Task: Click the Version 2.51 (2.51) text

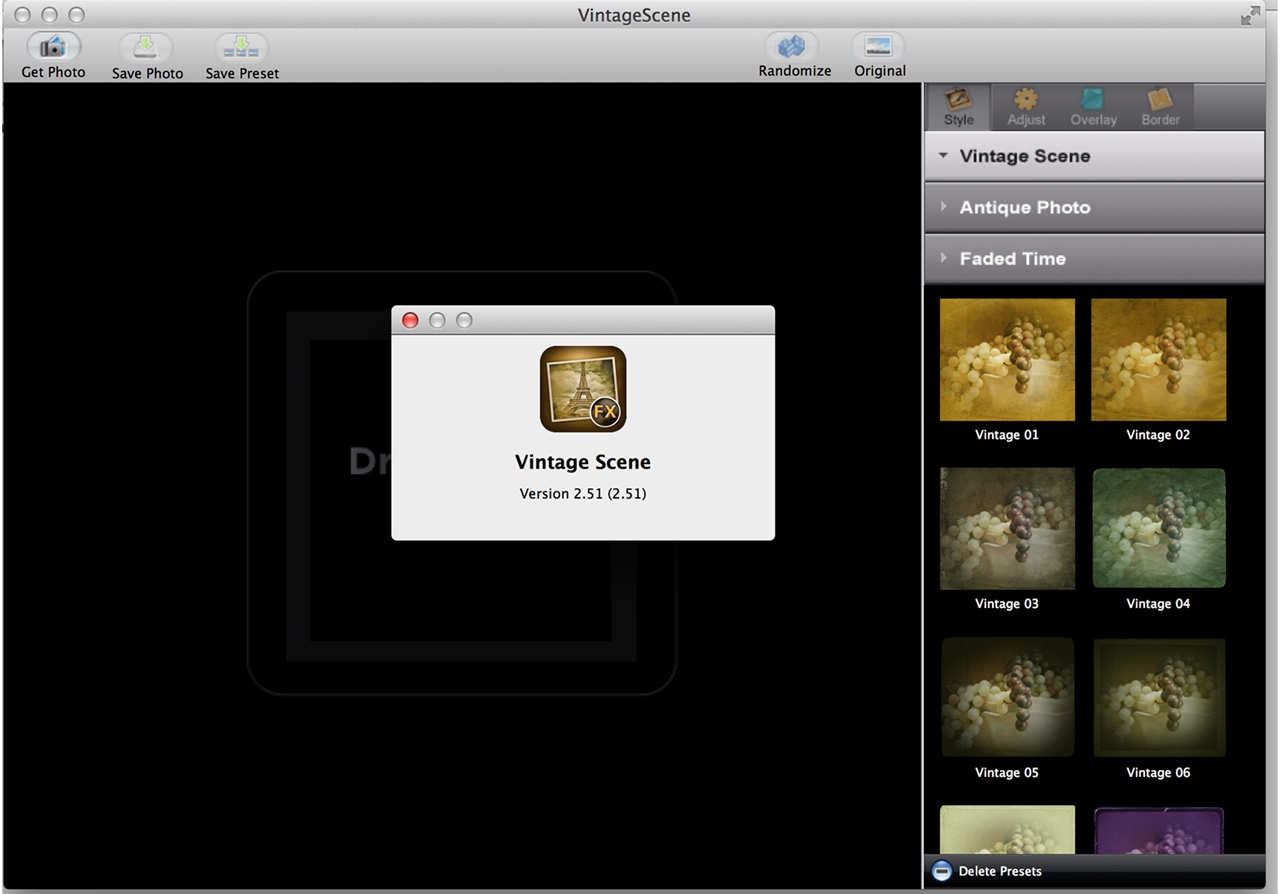Action: tap(583, 493)
